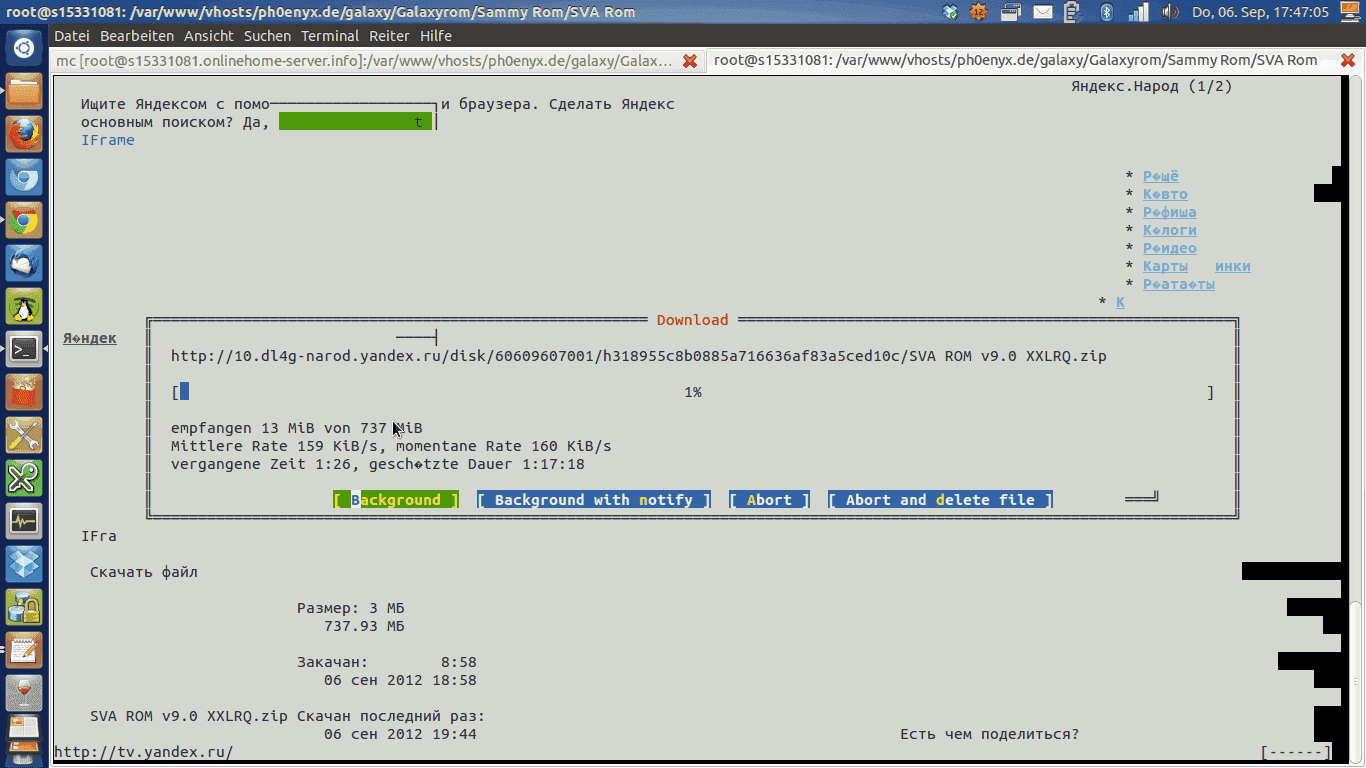
Task: Click the download URL text in dialog
Action: click(x=639, y=356)
